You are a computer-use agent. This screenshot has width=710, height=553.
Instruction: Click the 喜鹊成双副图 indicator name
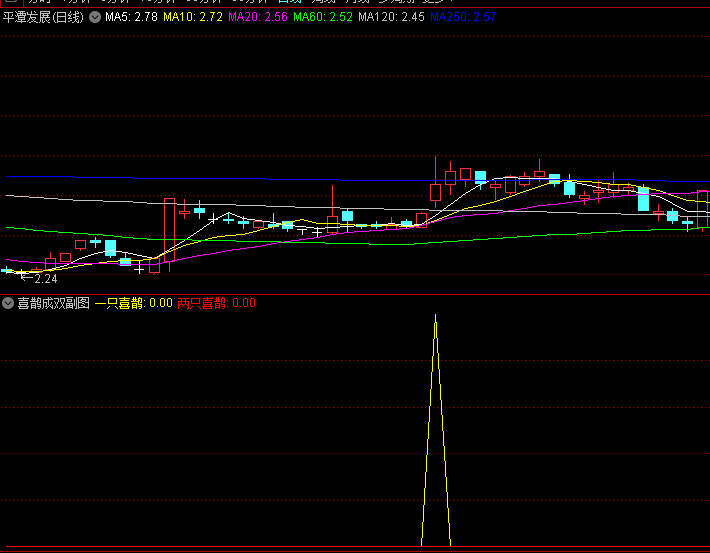53,303
